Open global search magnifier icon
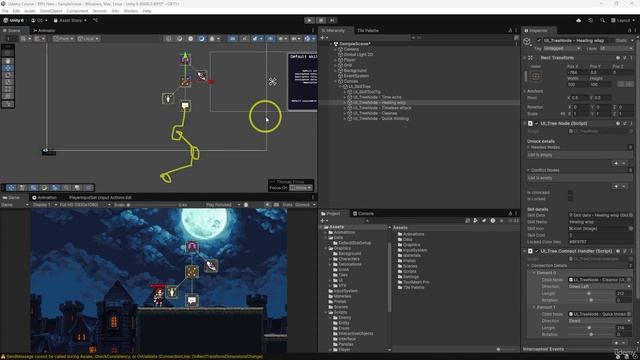The image size is (640, 360). [x=602, y=20]
